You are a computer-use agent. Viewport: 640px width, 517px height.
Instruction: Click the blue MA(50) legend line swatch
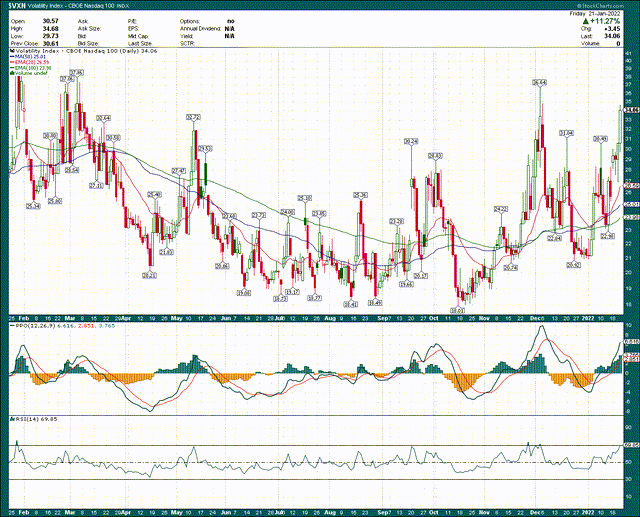tap(12, 57)
